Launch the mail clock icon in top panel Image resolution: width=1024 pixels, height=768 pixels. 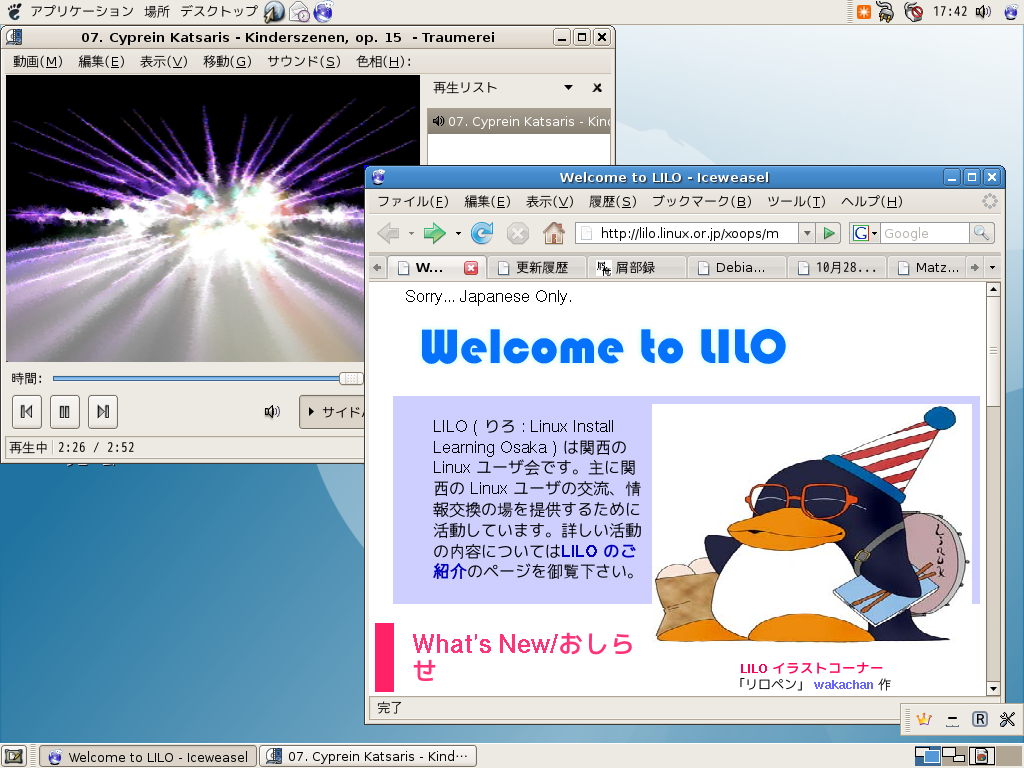click(299, 11)
